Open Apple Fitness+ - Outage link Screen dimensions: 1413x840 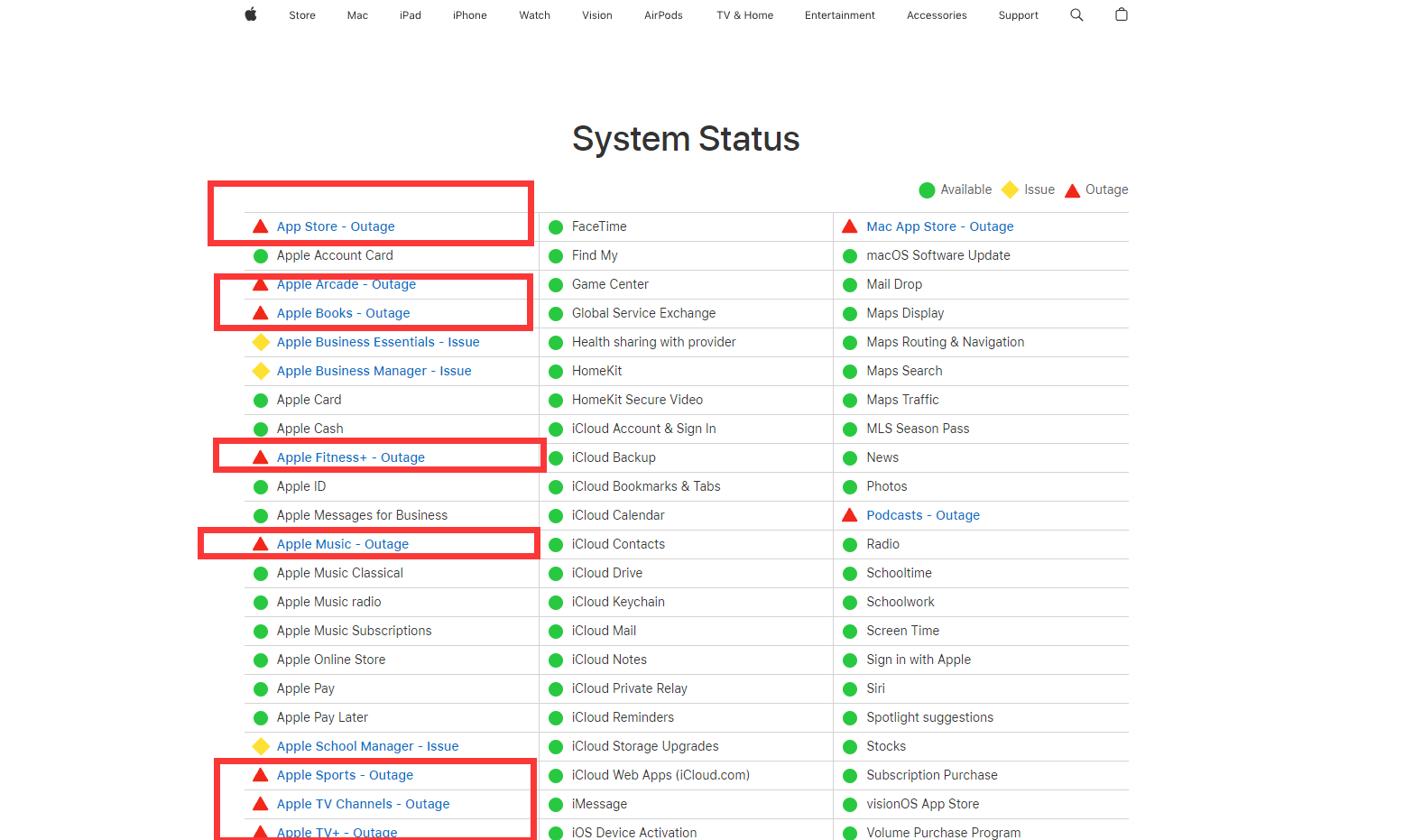[x=351, y=457]
